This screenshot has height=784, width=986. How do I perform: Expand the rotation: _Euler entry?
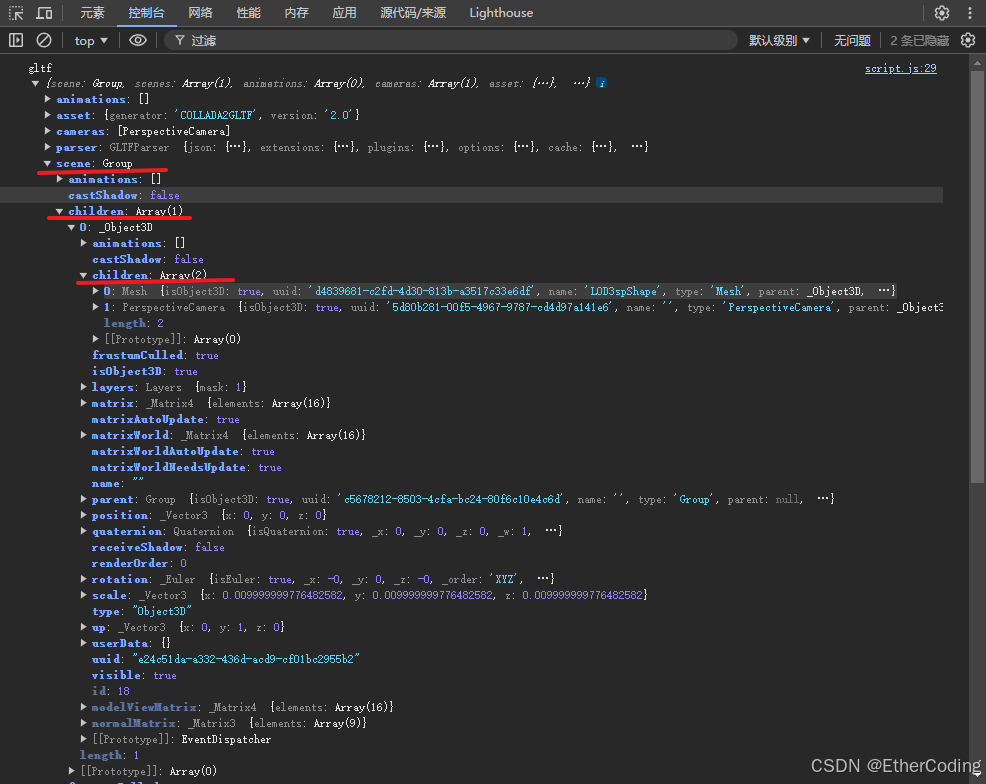coord(84,579)
